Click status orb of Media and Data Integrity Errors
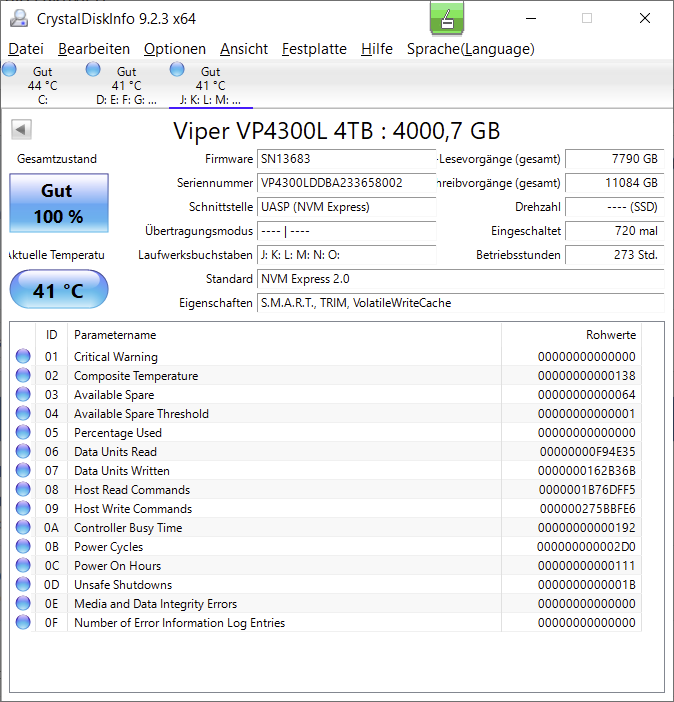This screenshot has width=674, height=702. pos(23,604)
